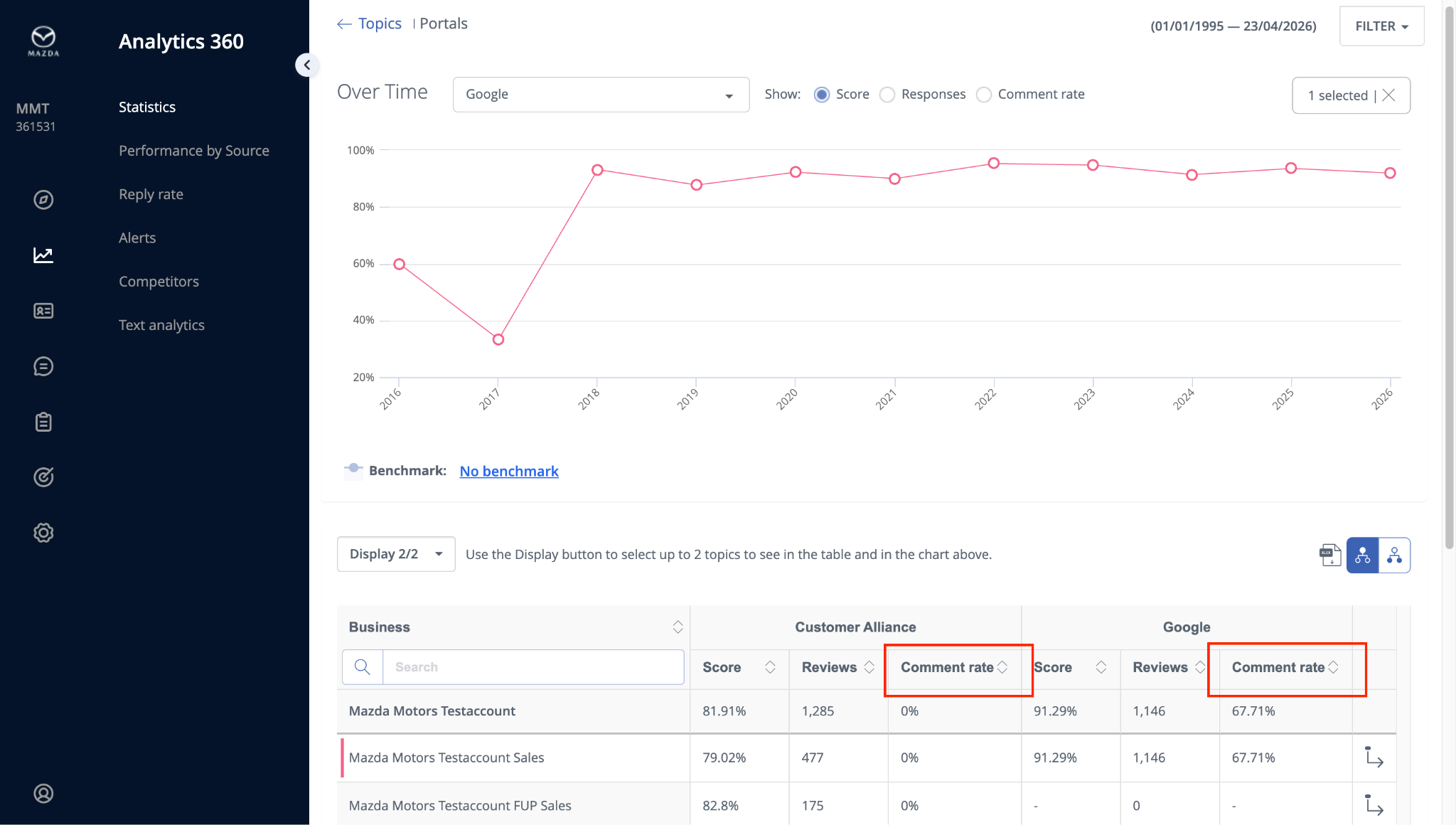
Task: Open the user profile icon at bottom
Action: [43, 793]
